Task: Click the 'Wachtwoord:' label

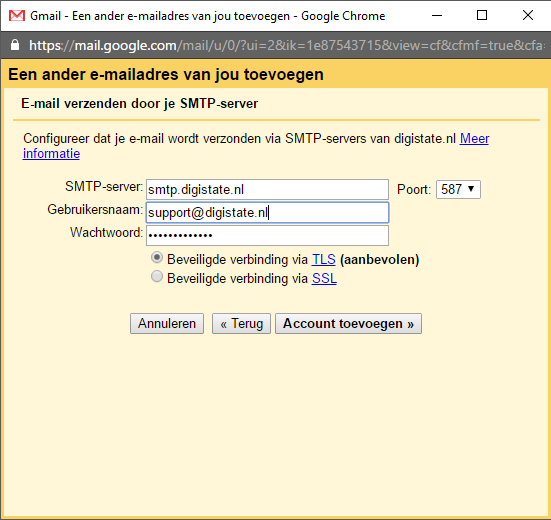Action: coord(106,233)
